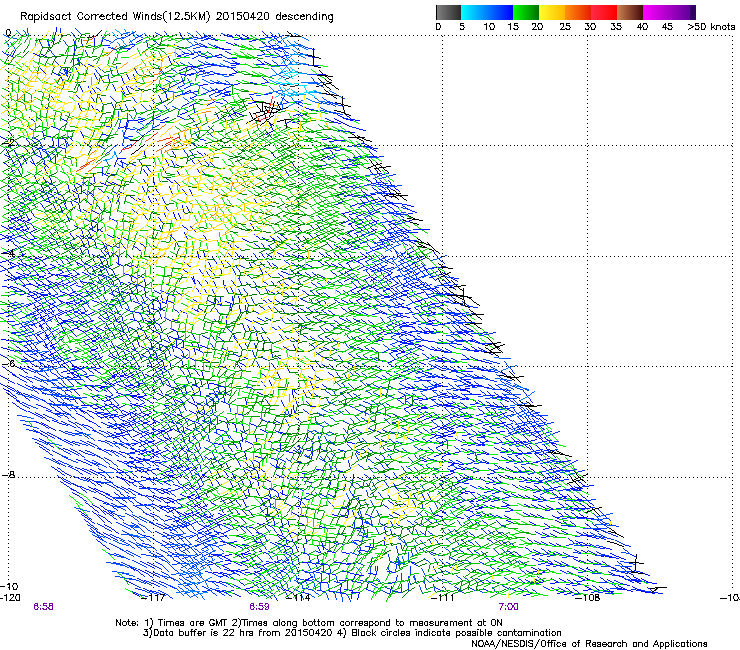Click the '45' label under the color bar

pyautogui.click(x=667, y=27)
